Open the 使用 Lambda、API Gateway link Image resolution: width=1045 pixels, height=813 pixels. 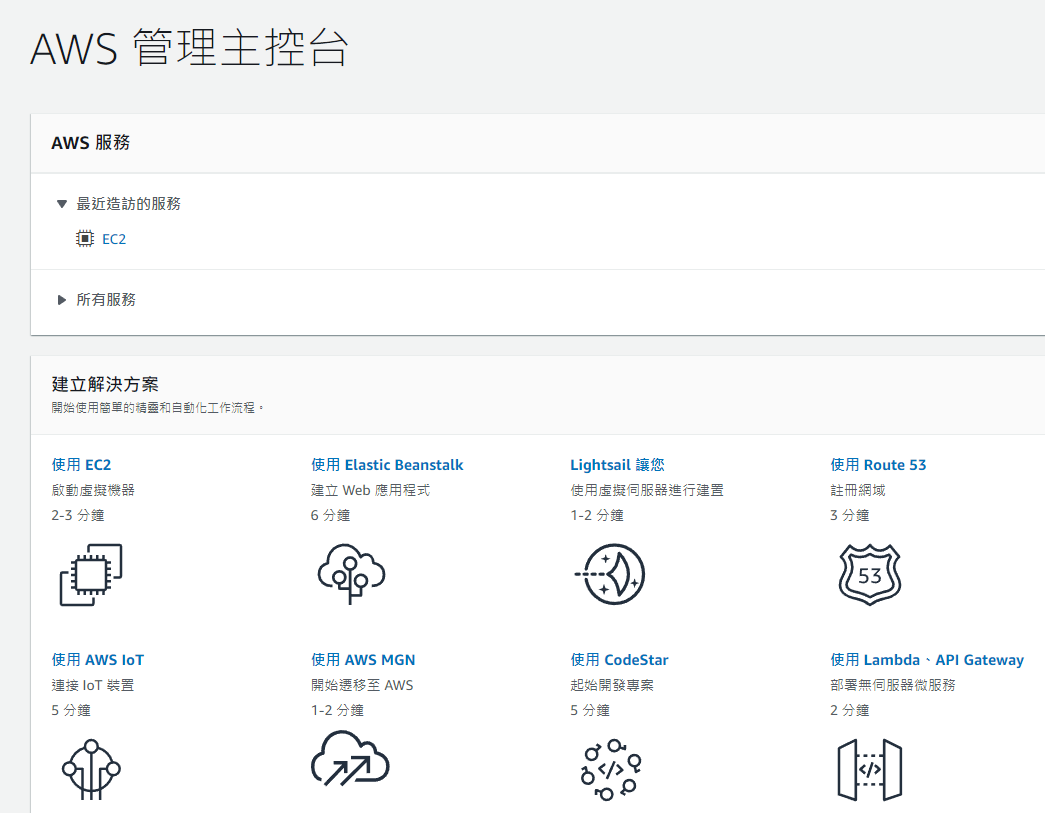click(x=926, y=660)
